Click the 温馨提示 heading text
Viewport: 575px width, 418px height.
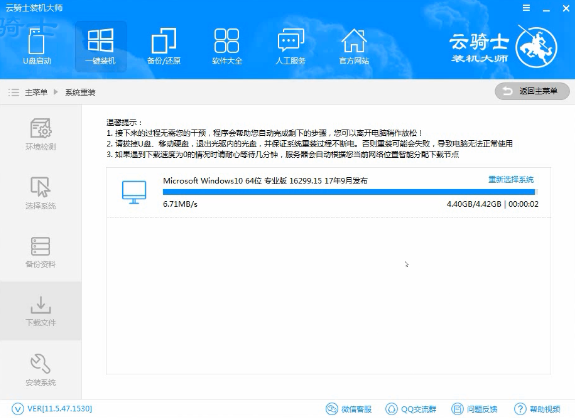(124, 122)
